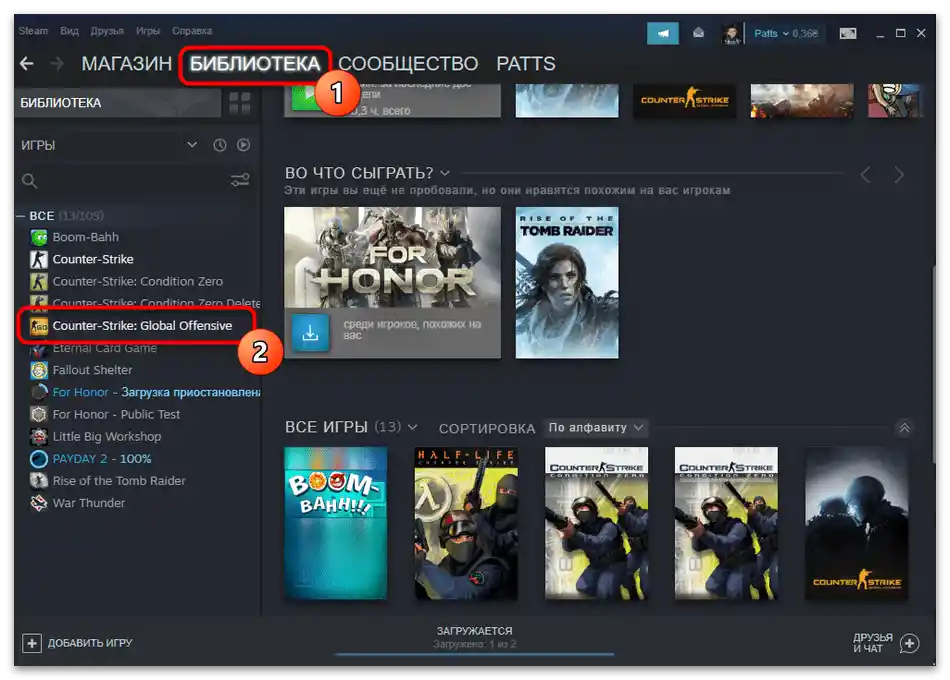The width and height of the screenshot is (950, 680).
Task: Open the PATTS profile tab
Action: (x=526, y=64)
